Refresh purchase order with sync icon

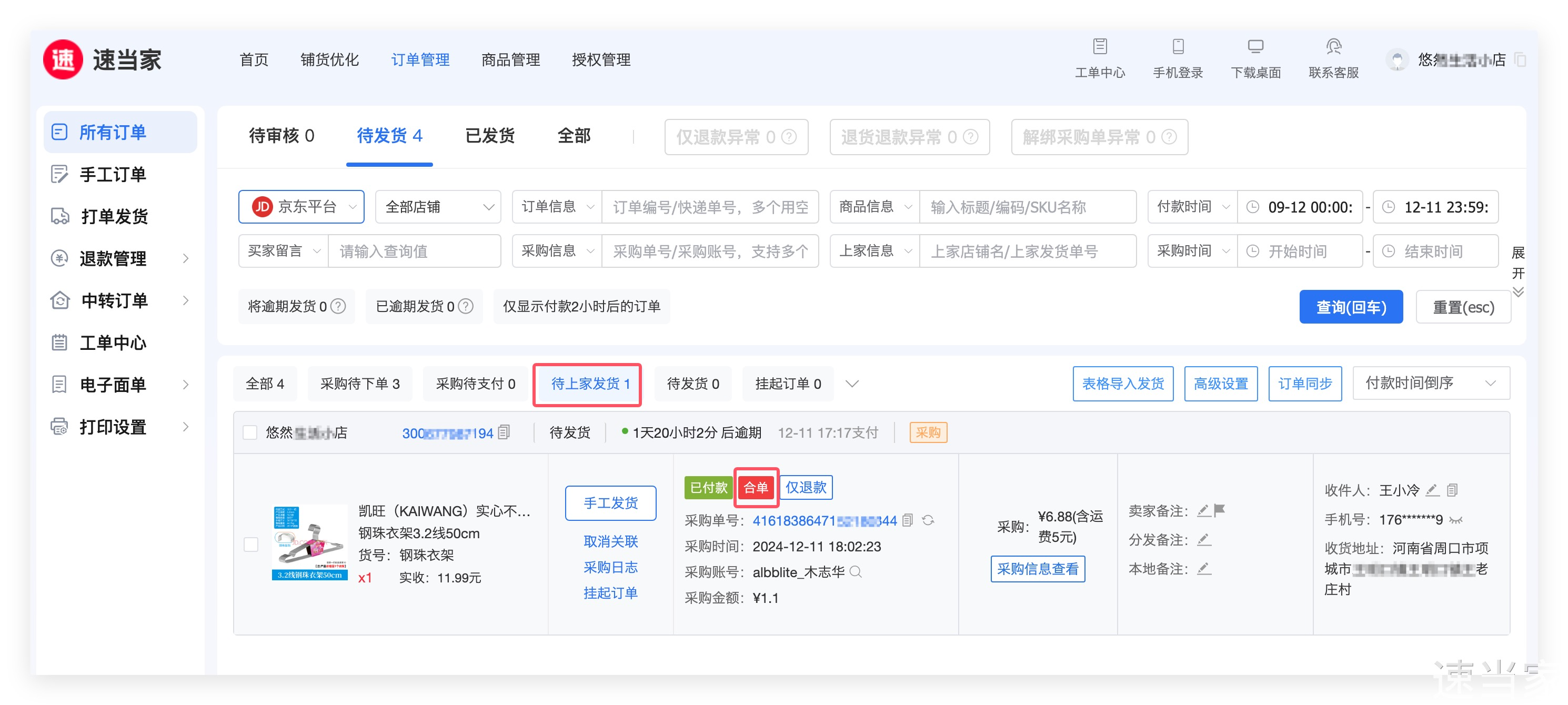click(928, 520)
